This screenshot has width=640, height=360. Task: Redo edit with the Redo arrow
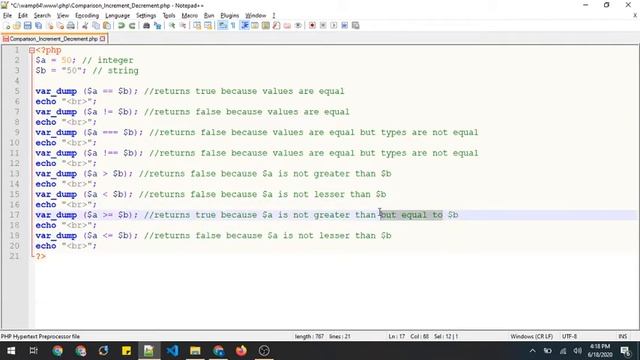tap(132, 26)
